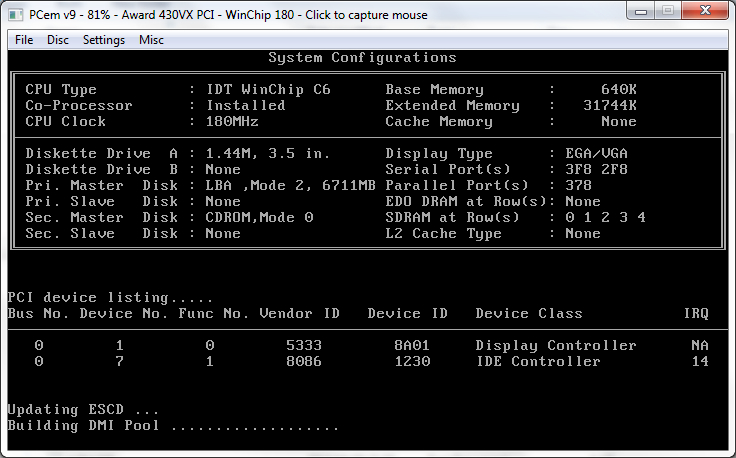
Task: Open the File menu
Action: point(24,40)
